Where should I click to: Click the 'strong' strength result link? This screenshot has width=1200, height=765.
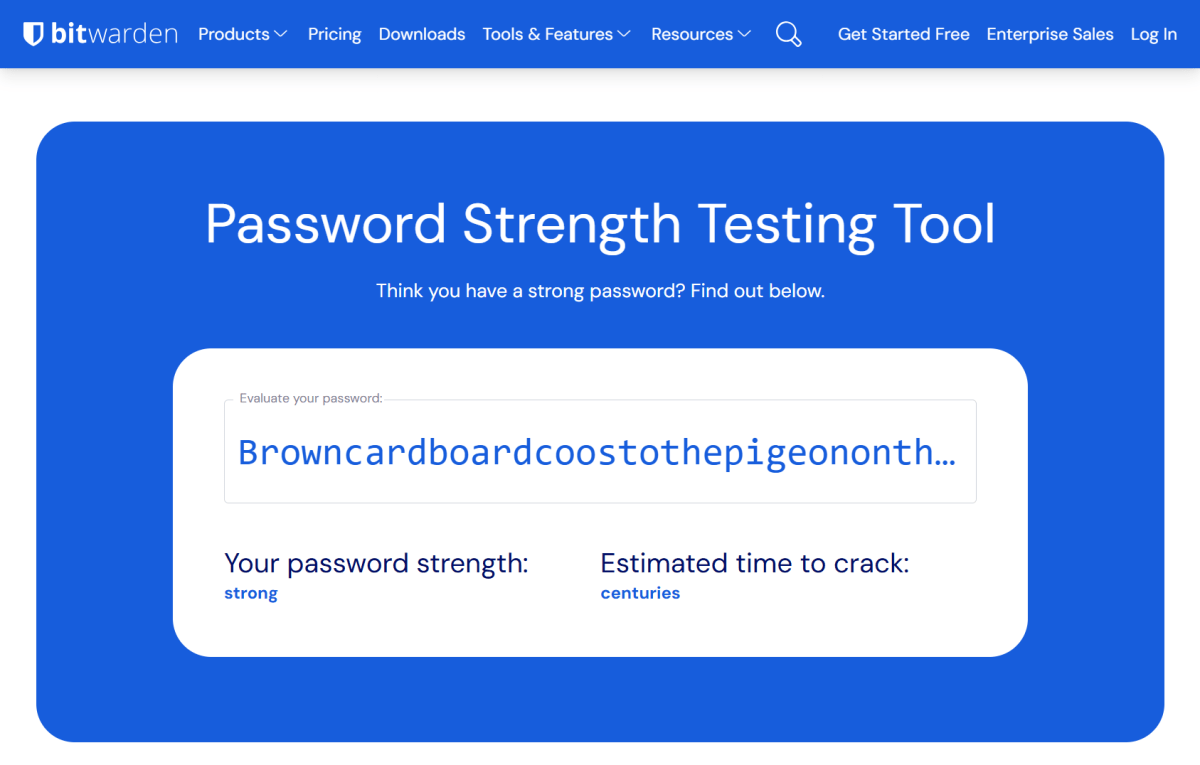(x=250, y=592)
